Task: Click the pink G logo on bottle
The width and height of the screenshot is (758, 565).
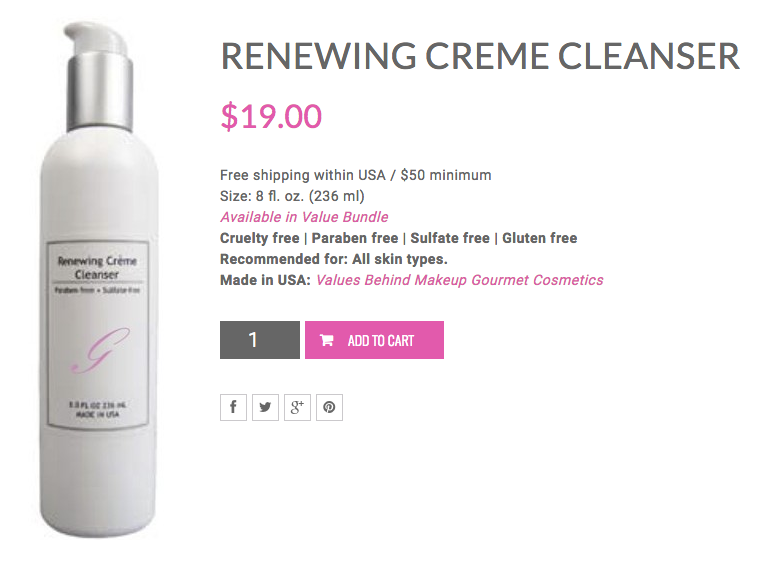Action: coord(101,350)
